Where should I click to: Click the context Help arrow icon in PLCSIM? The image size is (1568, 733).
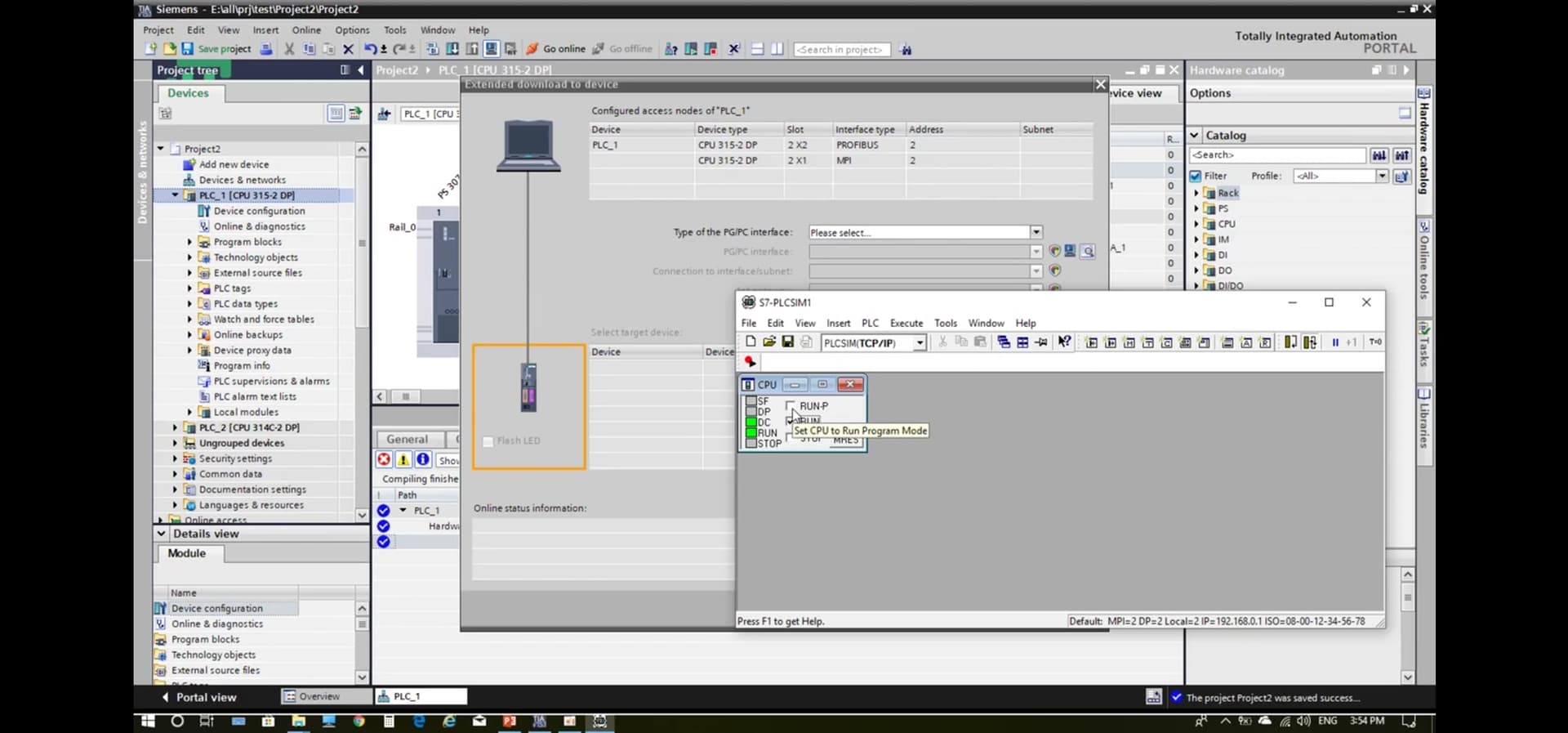pos(1064,342)
